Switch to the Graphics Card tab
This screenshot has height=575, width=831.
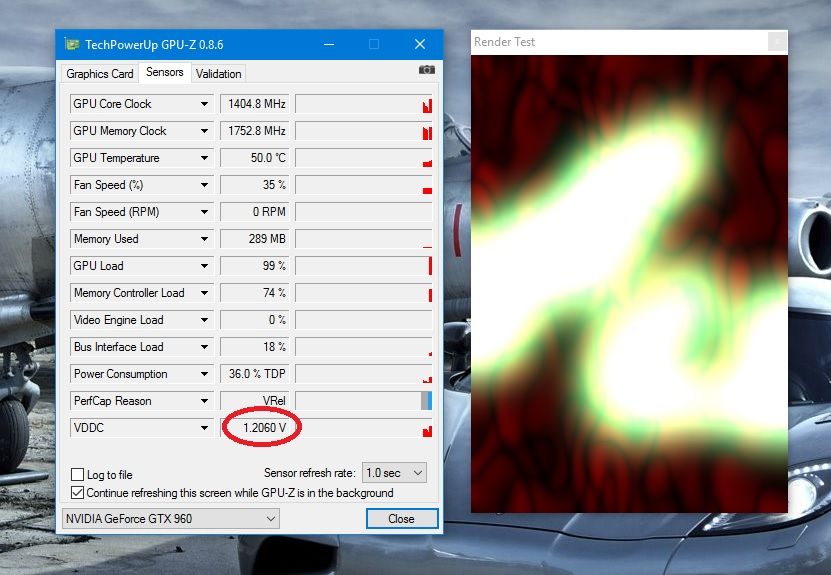[100, 74]
